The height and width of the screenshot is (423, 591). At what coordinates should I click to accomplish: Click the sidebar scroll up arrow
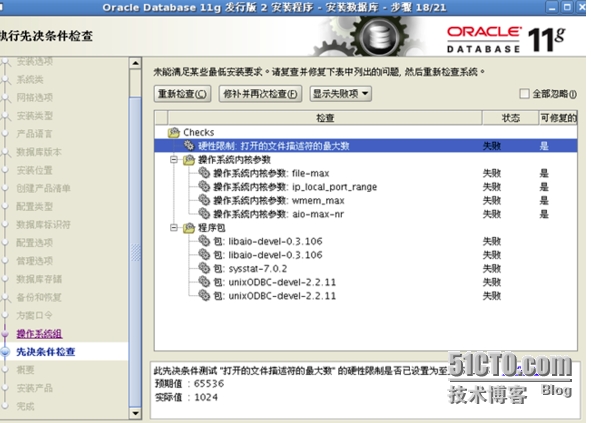135,63
